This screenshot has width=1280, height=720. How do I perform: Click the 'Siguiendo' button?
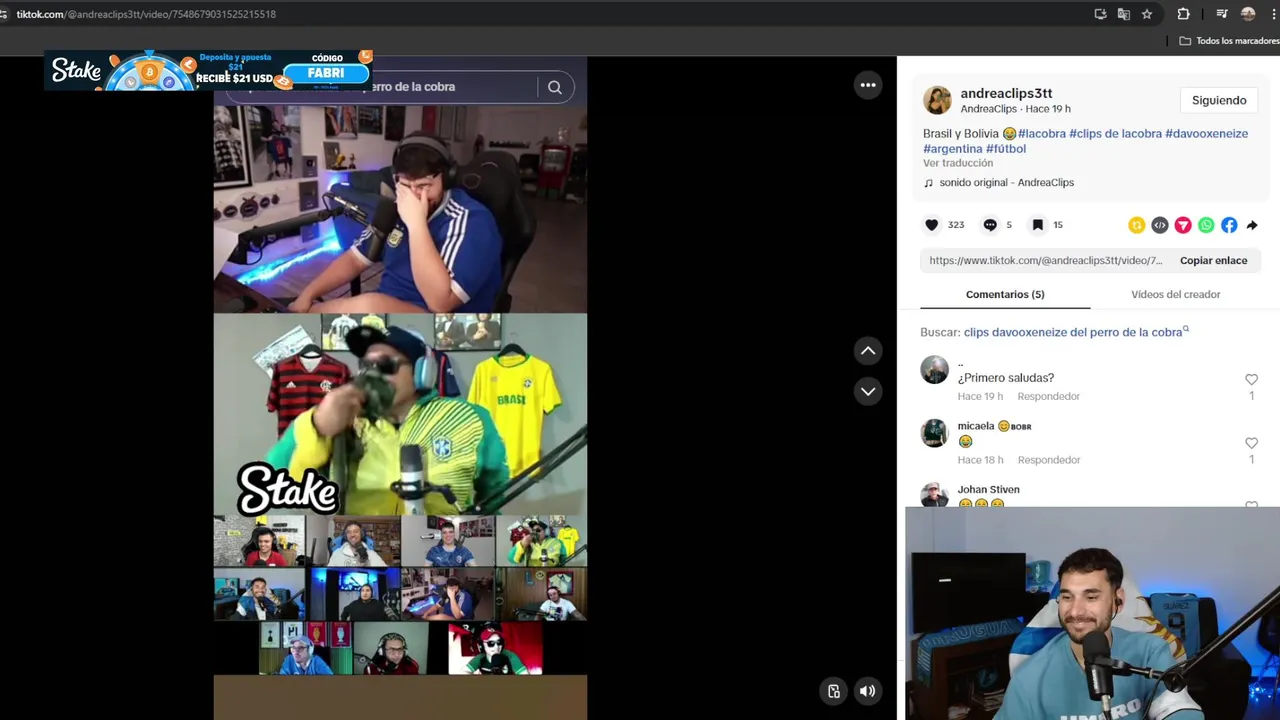tap(1219, 100)
